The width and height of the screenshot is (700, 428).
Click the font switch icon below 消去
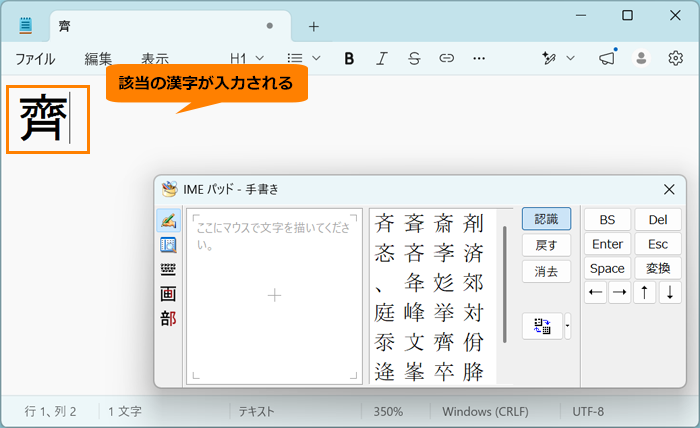pos(542,326)
